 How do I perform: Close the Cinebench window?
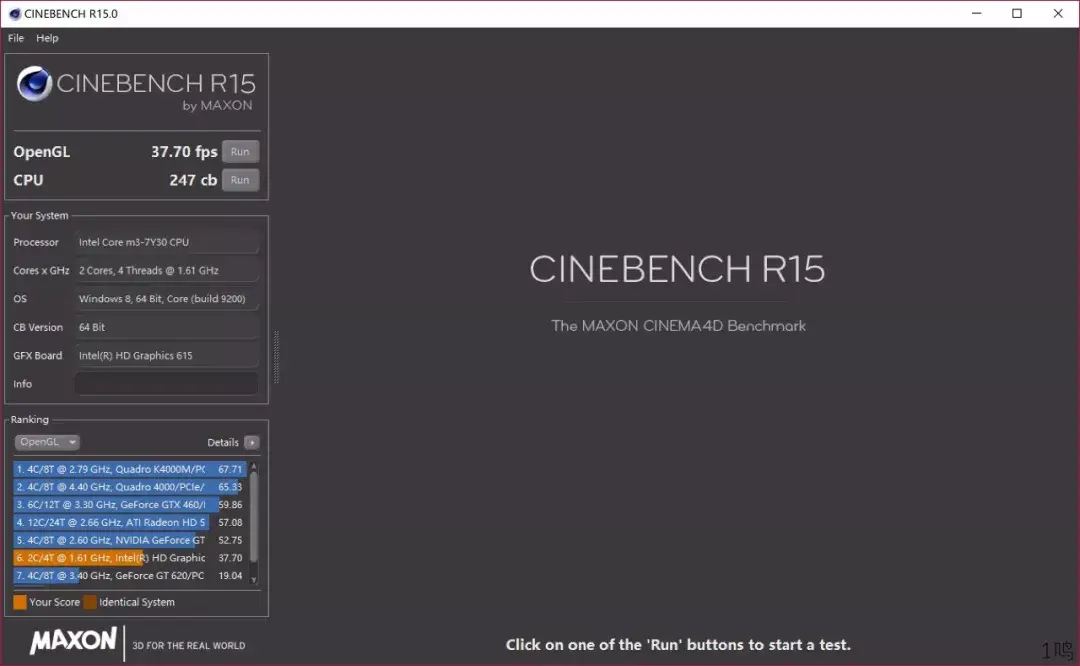coord(1058,14)
